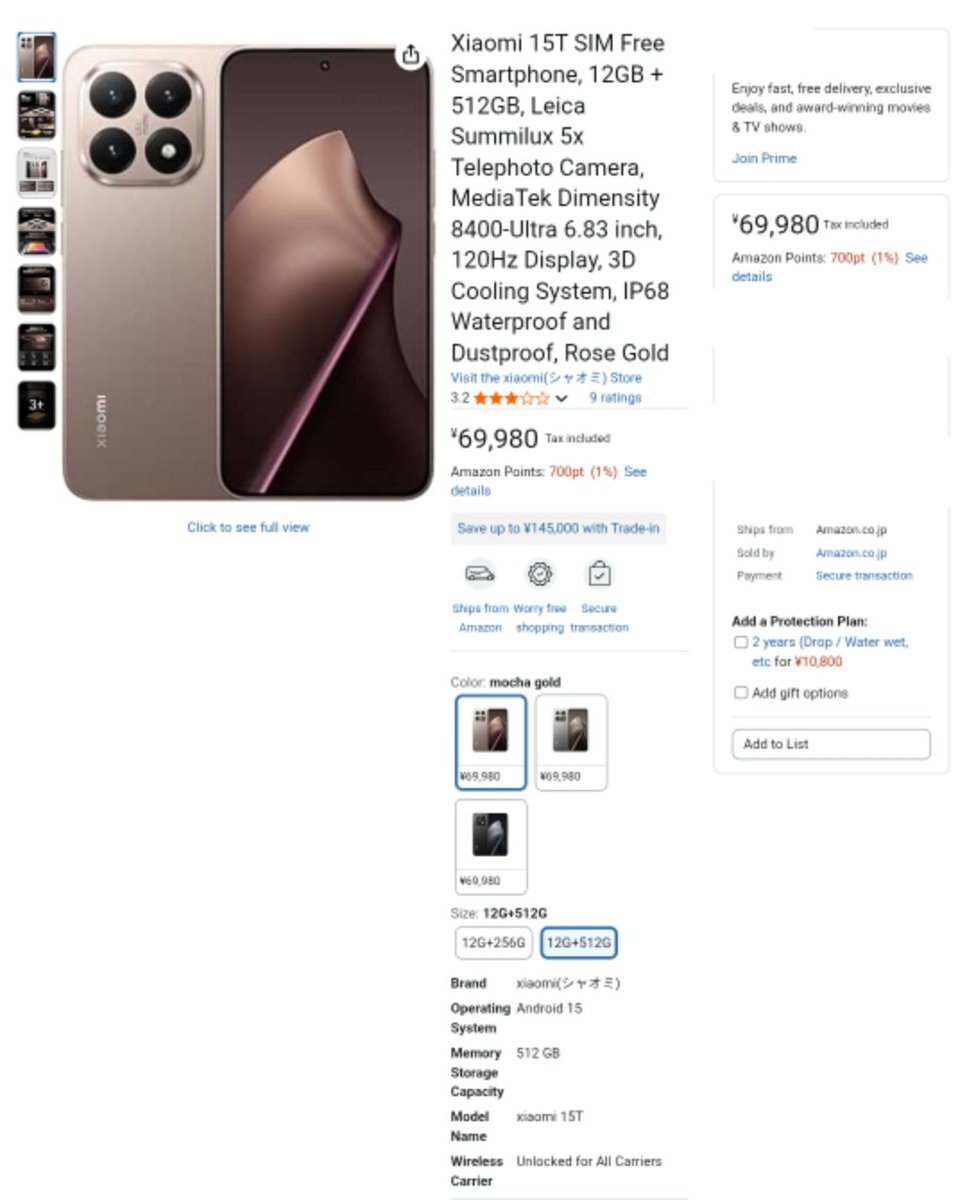Image resolution: width=967 pixels, height=1200 pixels.
Task: Select the last 3+ image thumbnail
Action: pyautogui.click(x=36, y=405)
